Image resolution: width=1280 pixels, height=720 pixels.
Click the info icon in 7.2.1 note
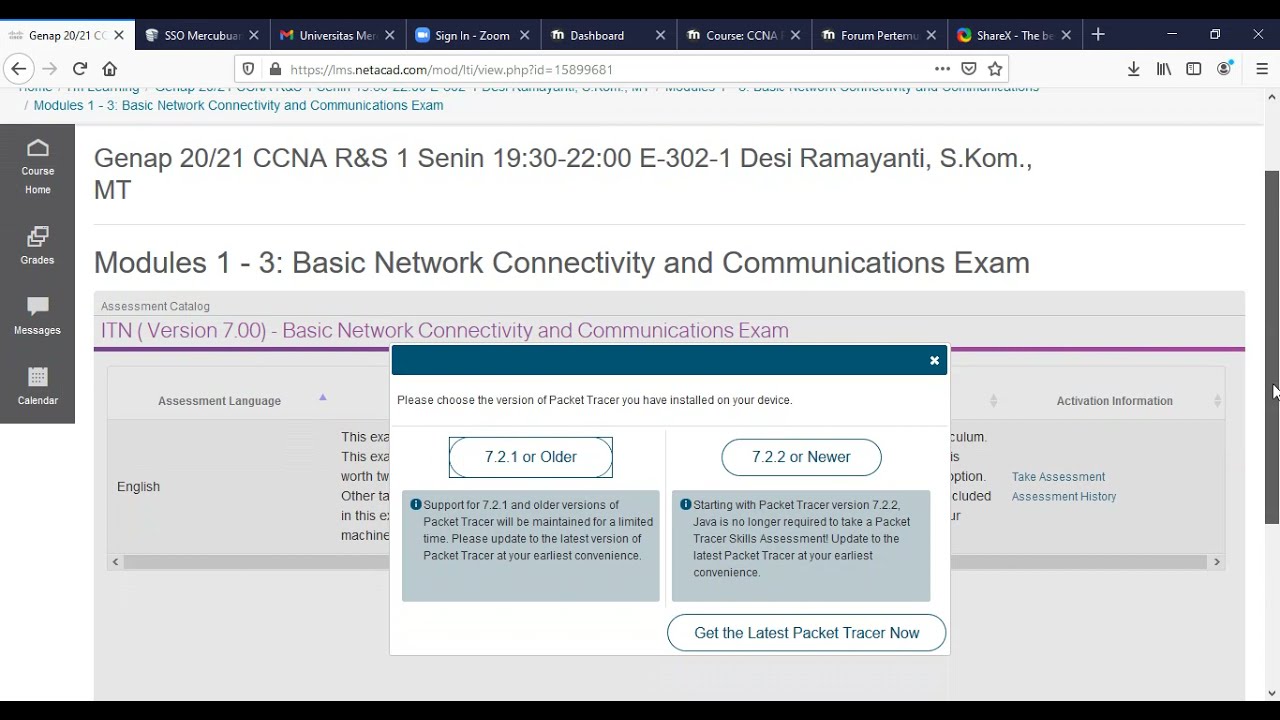click(x=416, y=505)
